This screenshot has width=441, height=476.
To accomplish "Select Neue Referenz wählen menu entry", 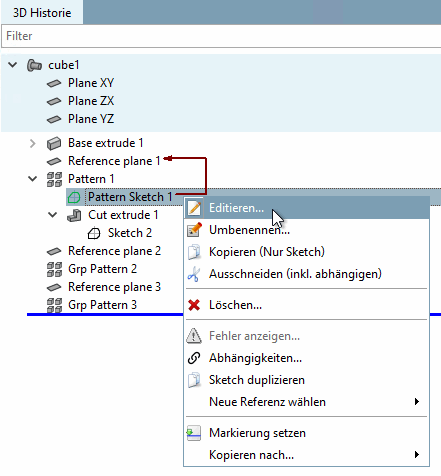I will point(306,402).
